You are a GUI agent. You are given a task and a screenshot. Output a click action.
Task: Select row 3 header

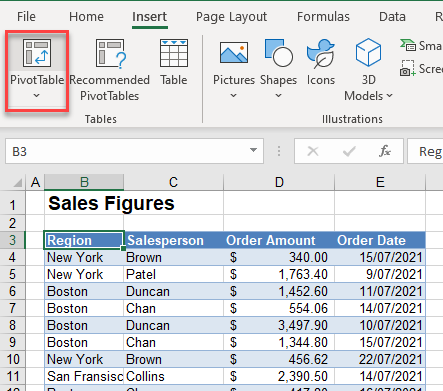[13, 240]
